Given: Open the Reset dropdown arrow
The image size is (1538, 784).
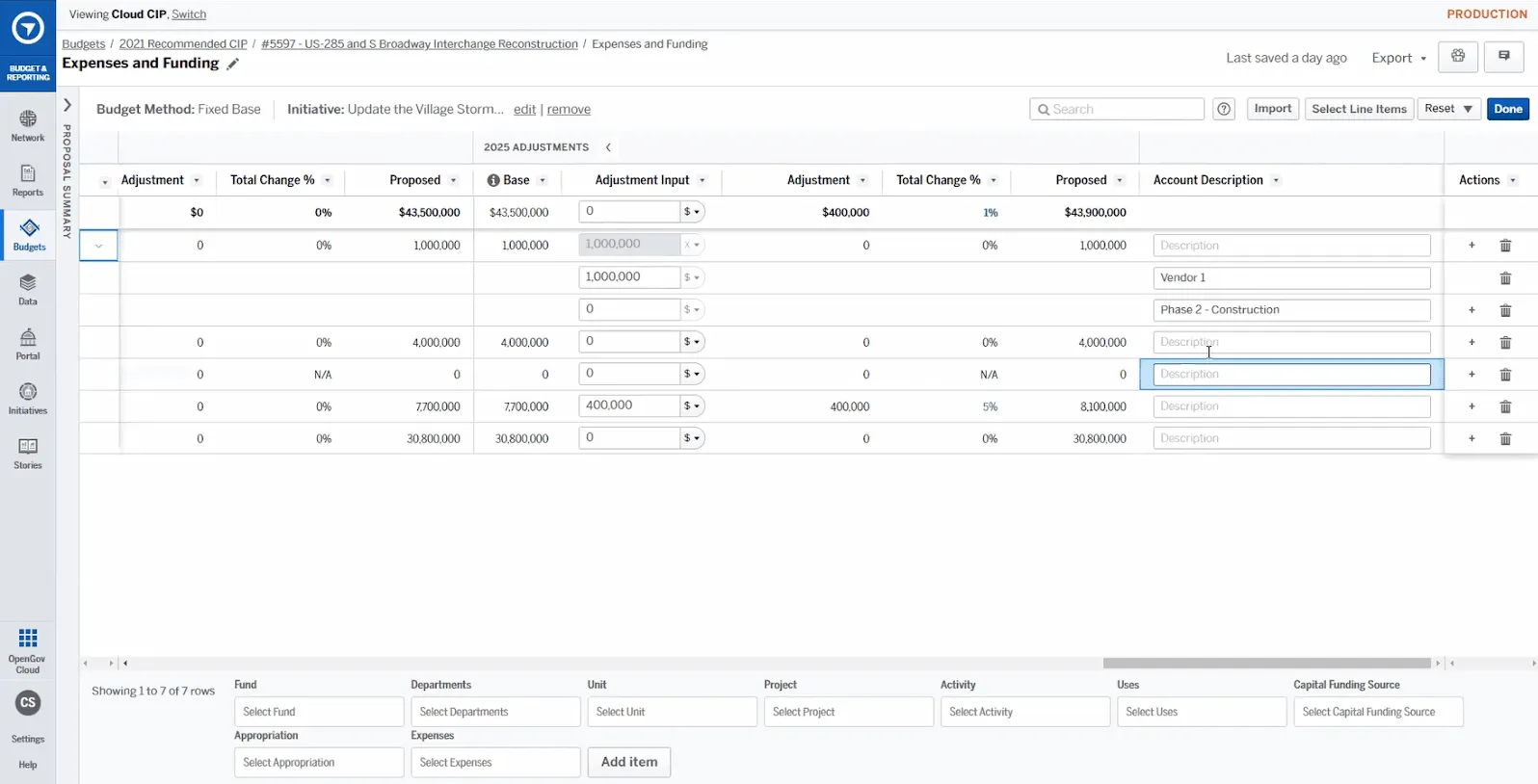Looking at the screenshot, I should point(1468,109).
